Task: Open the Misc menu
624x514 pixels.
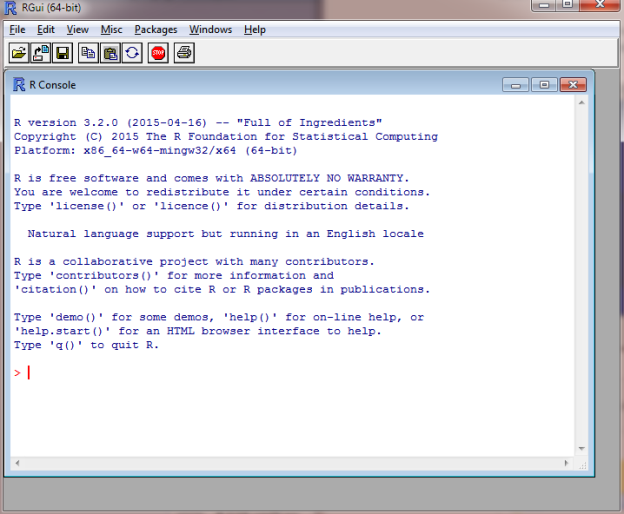Action: tap(111, 30)
